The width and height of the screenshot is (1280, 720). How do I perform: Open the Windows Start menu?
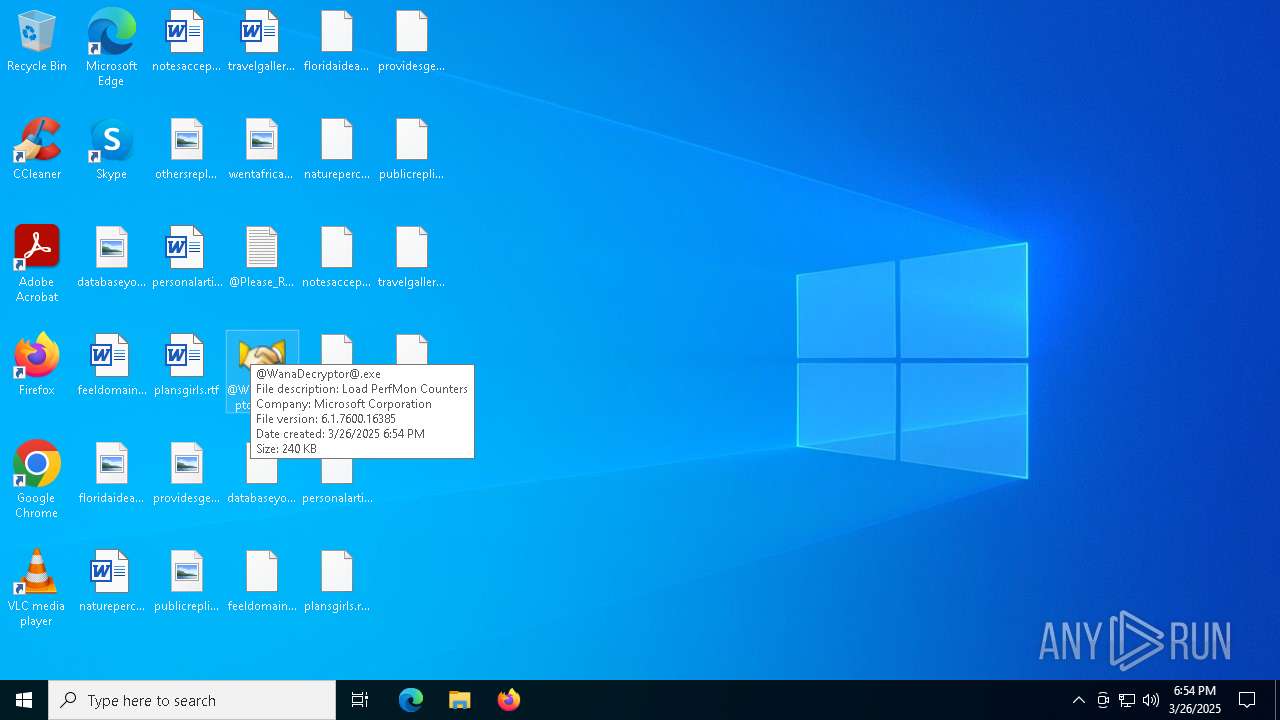click(24, 700)
